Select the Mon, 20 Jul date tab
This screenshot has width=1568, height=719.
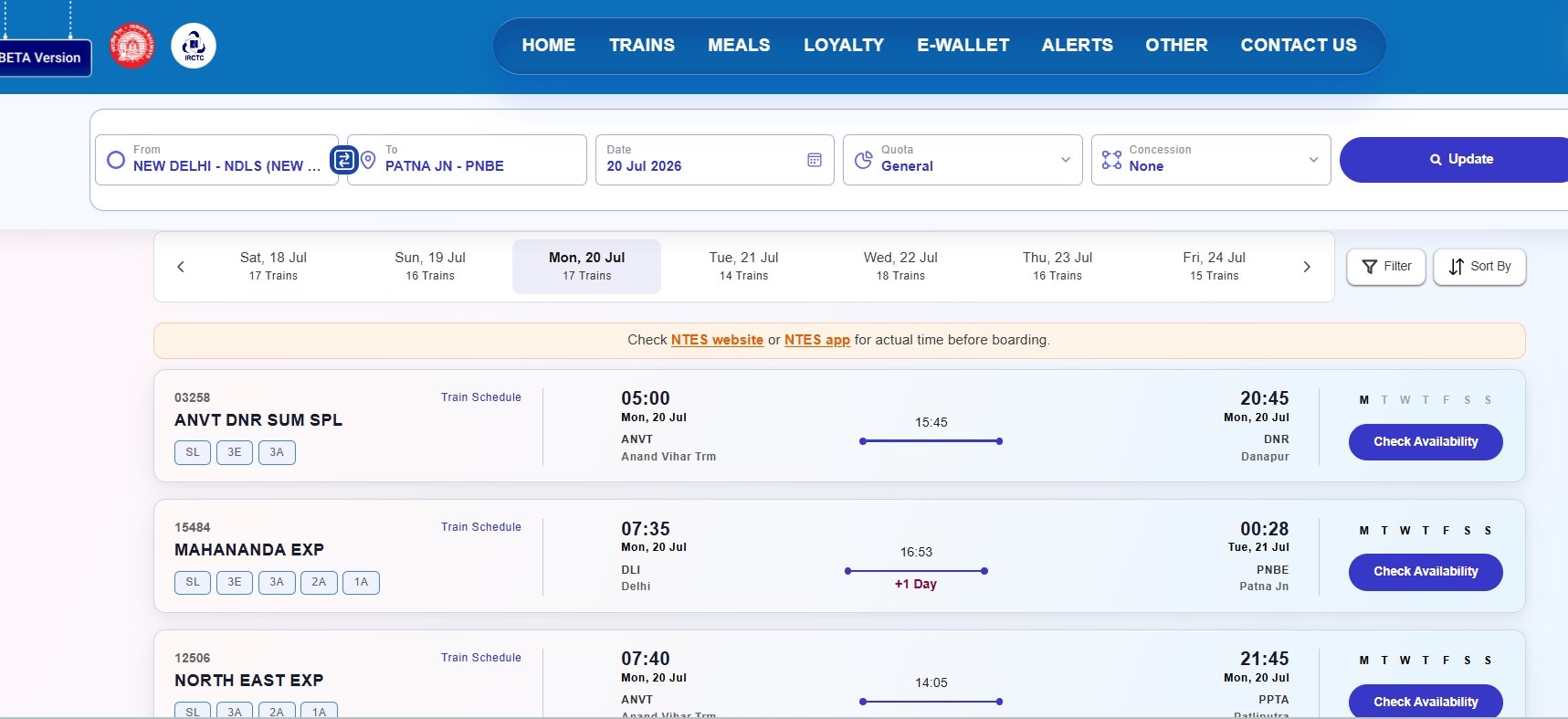click(587, 267)
